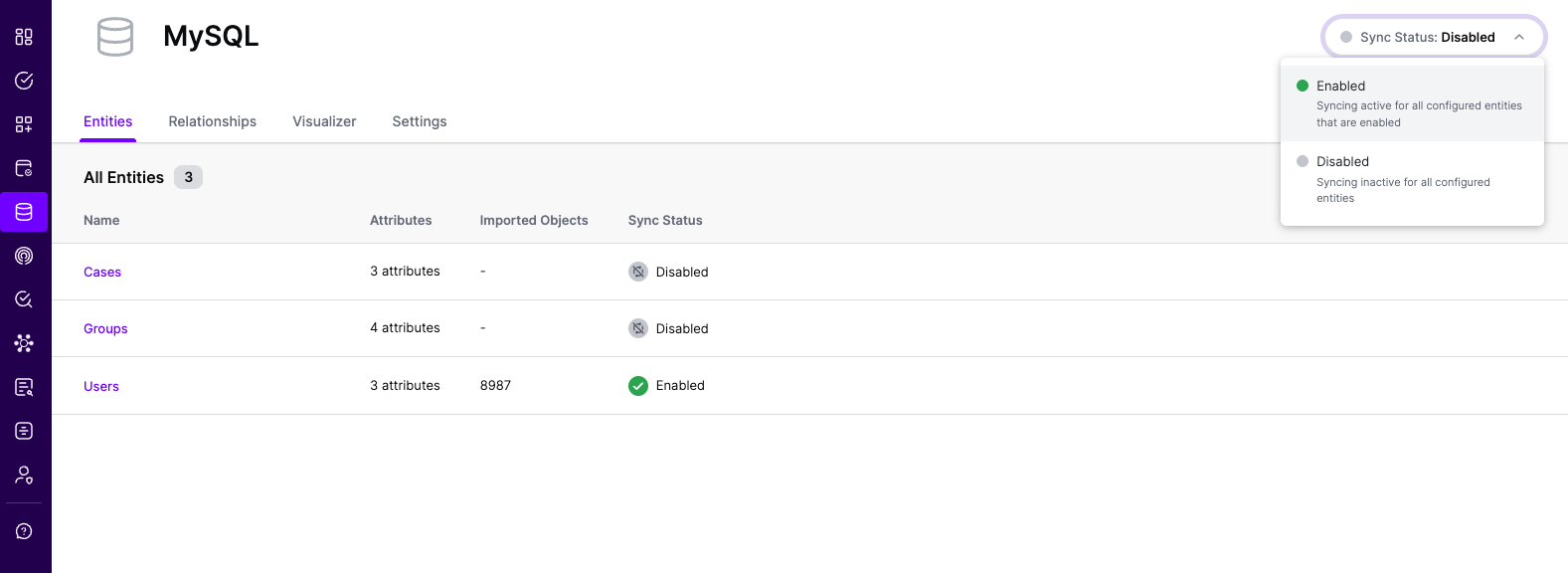Open the concentric target sidebar icon
The height and width of the screenshot is (573, 1568).
(x=24, y=256)
